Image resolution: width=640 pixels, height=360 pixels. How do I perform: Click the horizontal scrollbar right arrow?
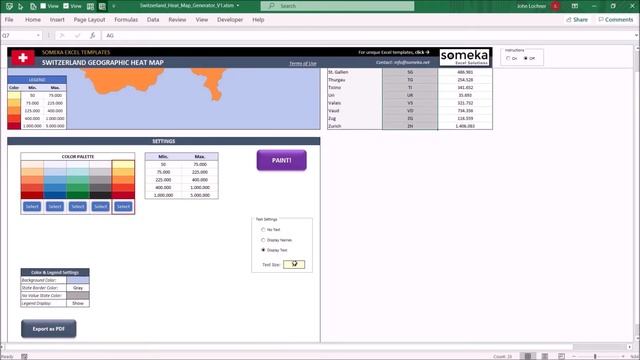coord(629,347)
